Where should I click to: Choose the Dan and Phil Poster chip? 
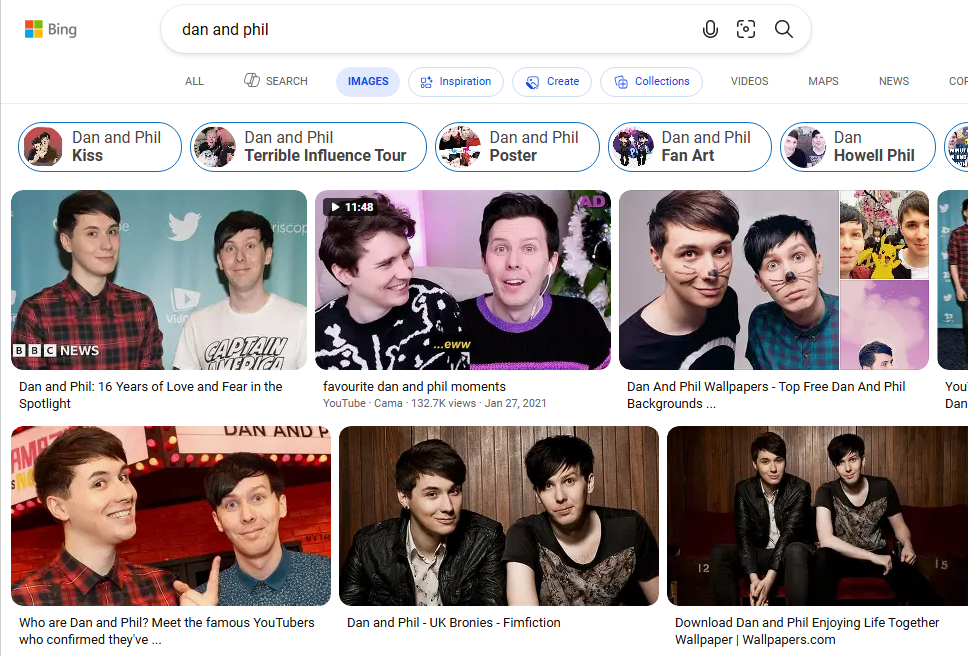pyautogui.click(x=517, y=147)
